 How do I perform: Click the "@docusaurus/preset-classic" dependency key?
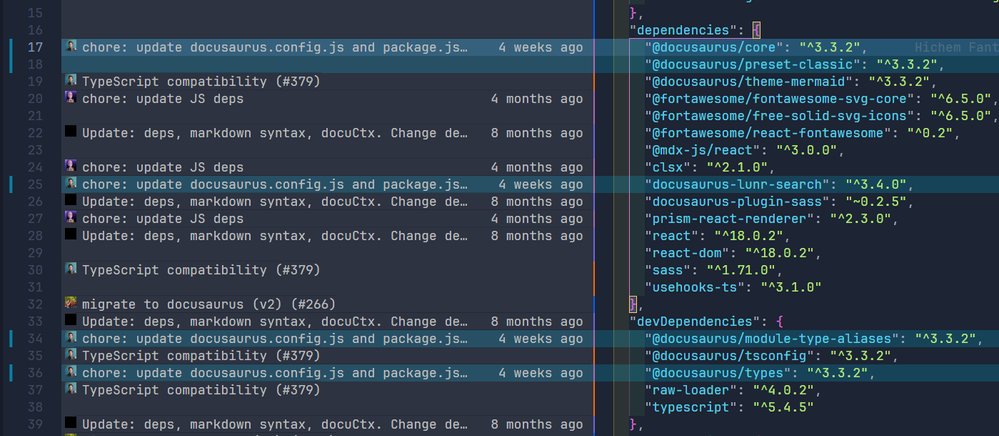[x=752, y=64]
